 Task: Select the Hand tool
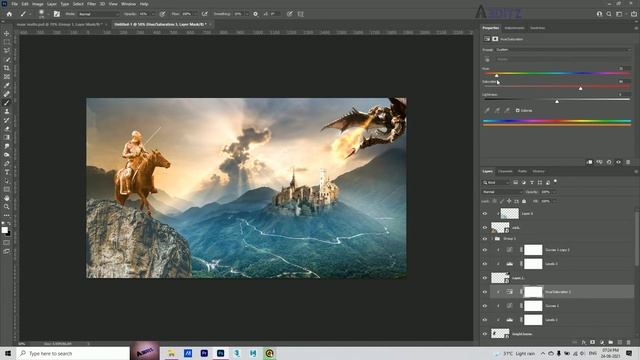point(7,198)
